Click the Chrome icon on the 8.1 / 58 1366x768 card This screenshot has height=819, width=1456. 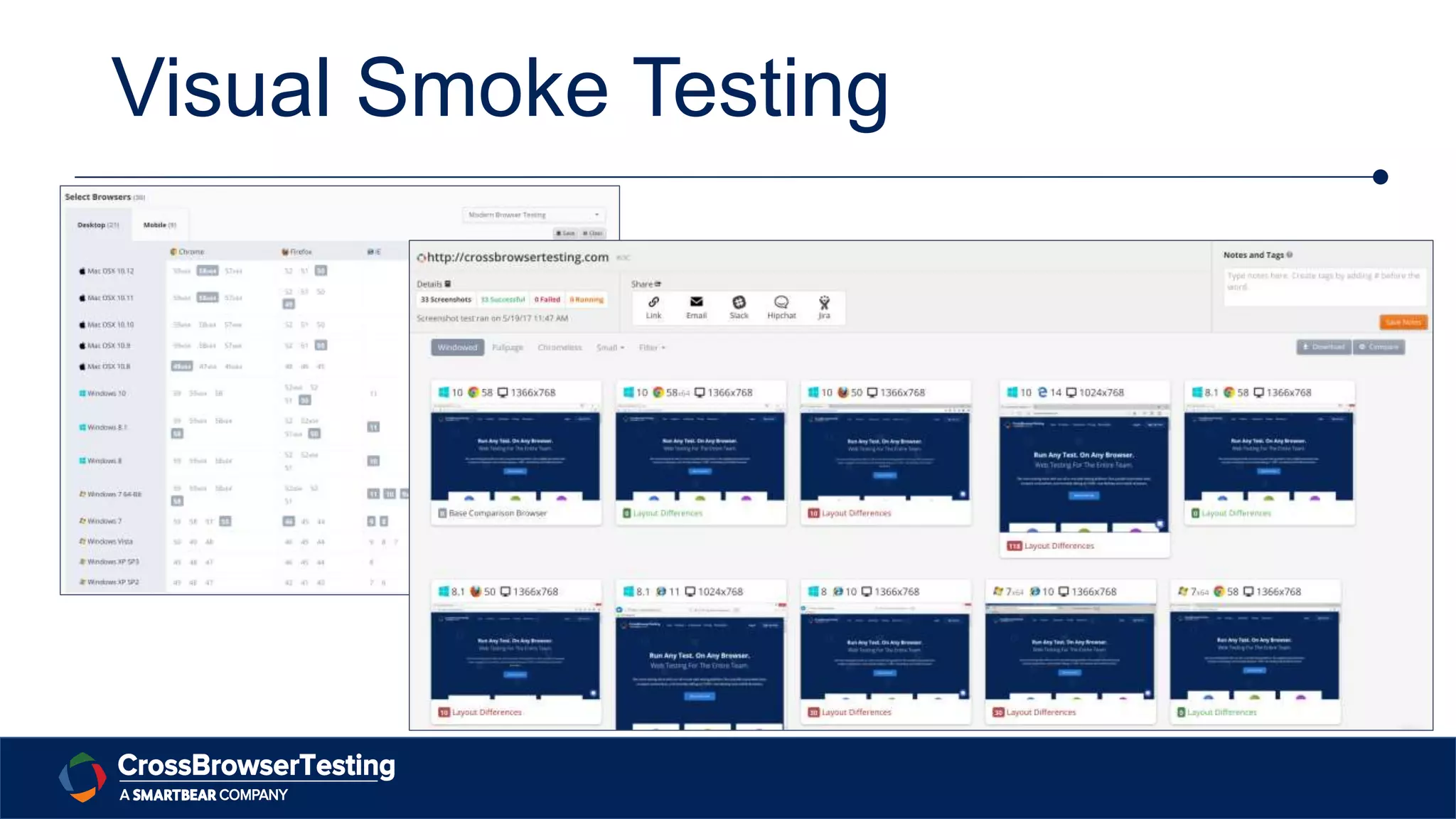pos(1228,392)
